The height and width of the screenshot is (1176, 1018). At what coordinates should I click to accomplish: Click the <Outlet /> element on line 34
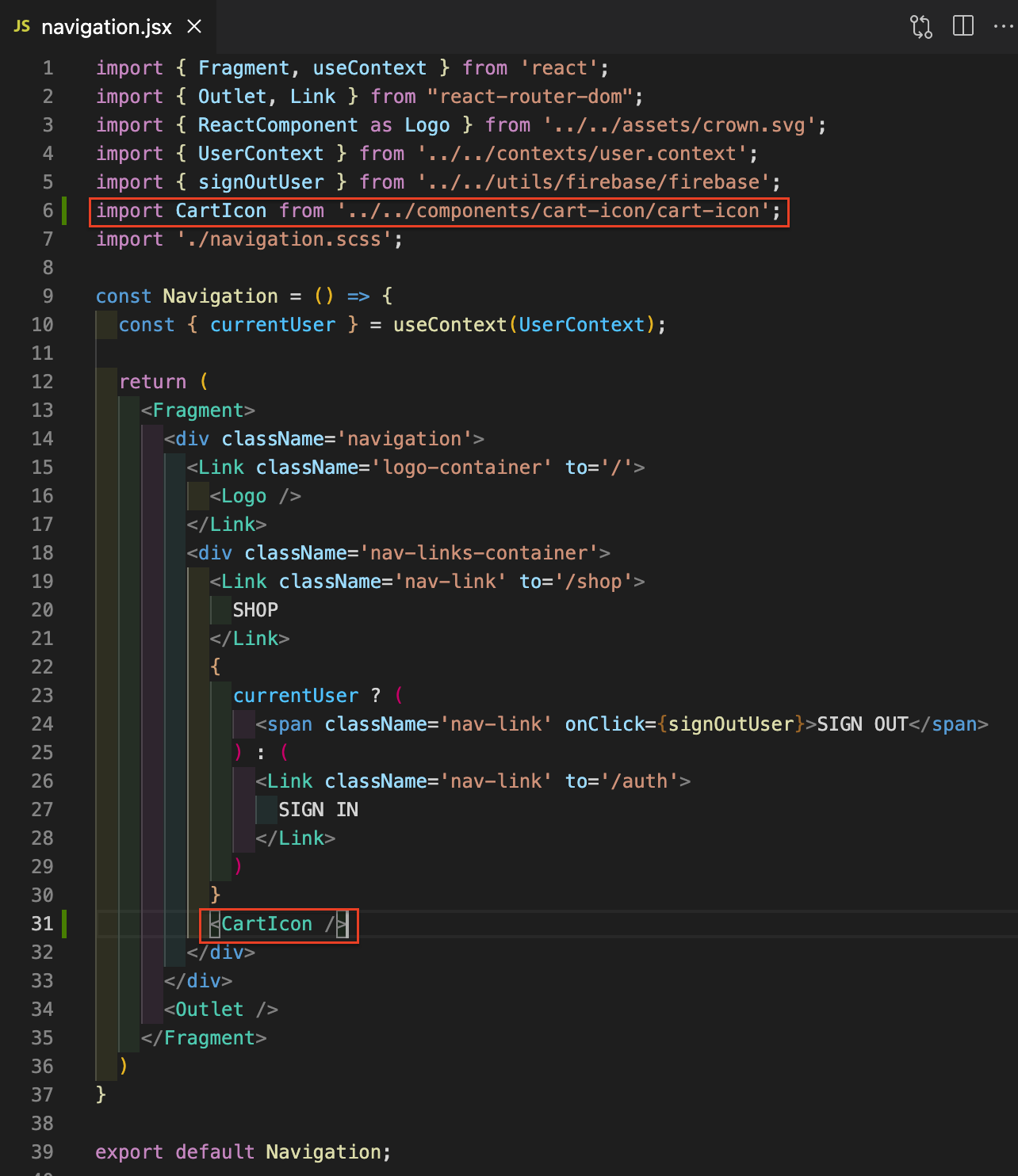coord(221,1010)
